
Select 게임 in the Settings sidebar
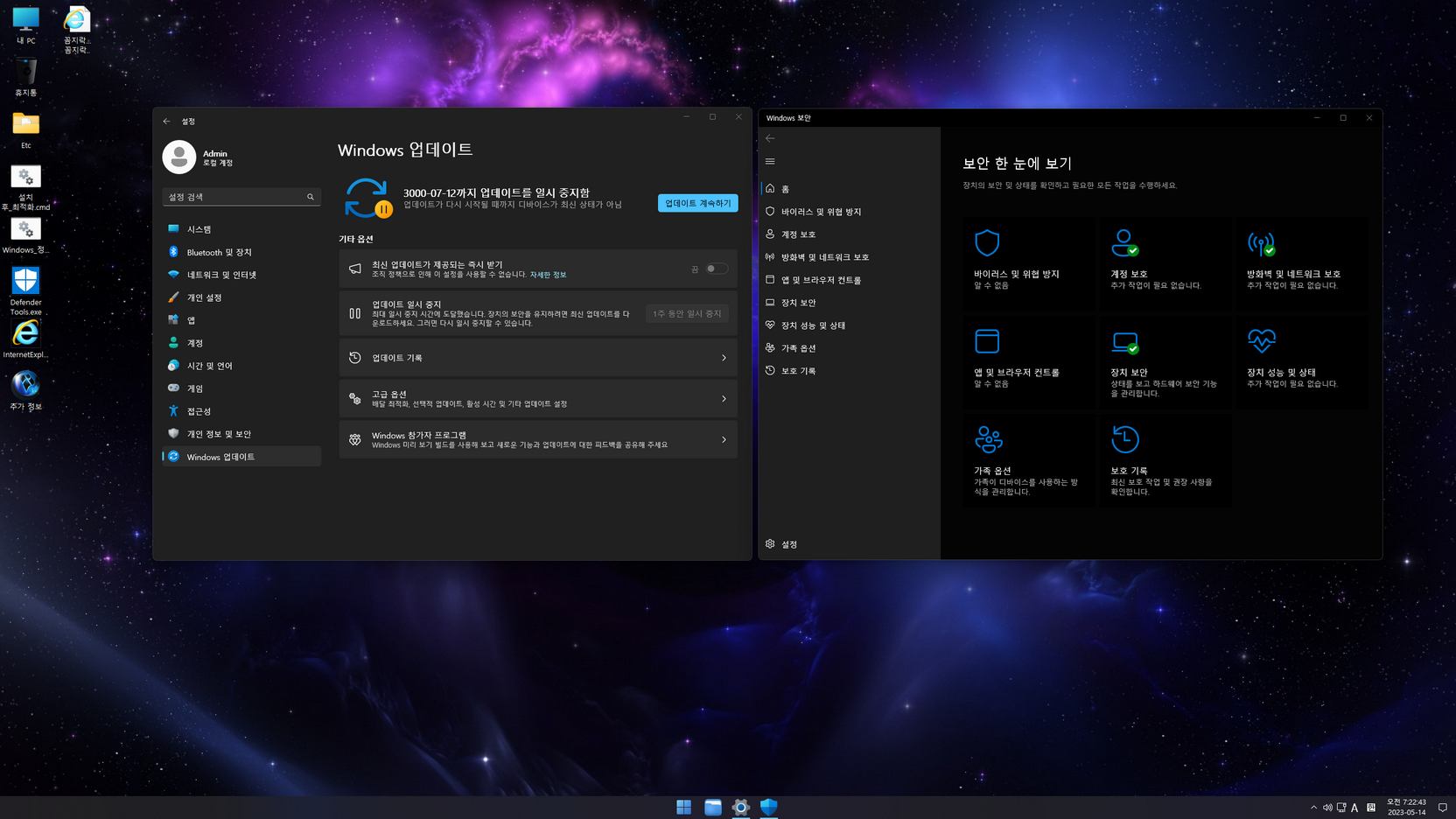(x=241, y=388)
